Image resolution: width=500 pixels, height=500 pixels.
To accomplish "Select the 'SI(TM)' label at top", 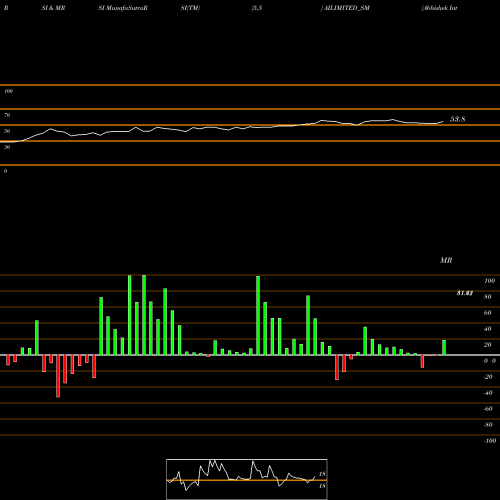I will [190, 8].
